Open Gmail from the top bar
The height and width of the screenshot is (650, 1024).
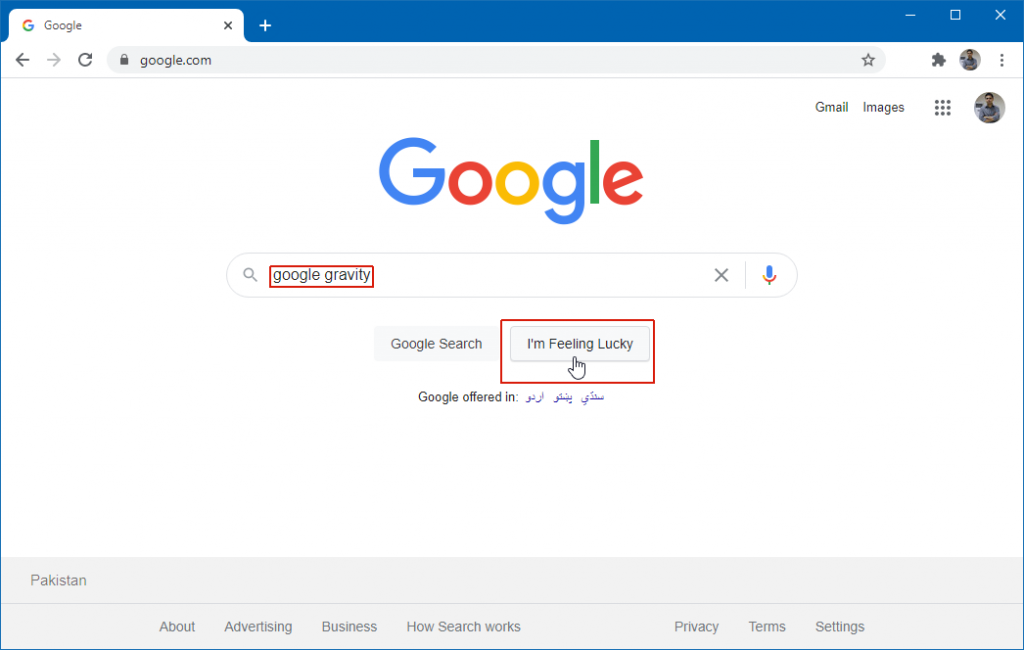[x=831, y=107]
